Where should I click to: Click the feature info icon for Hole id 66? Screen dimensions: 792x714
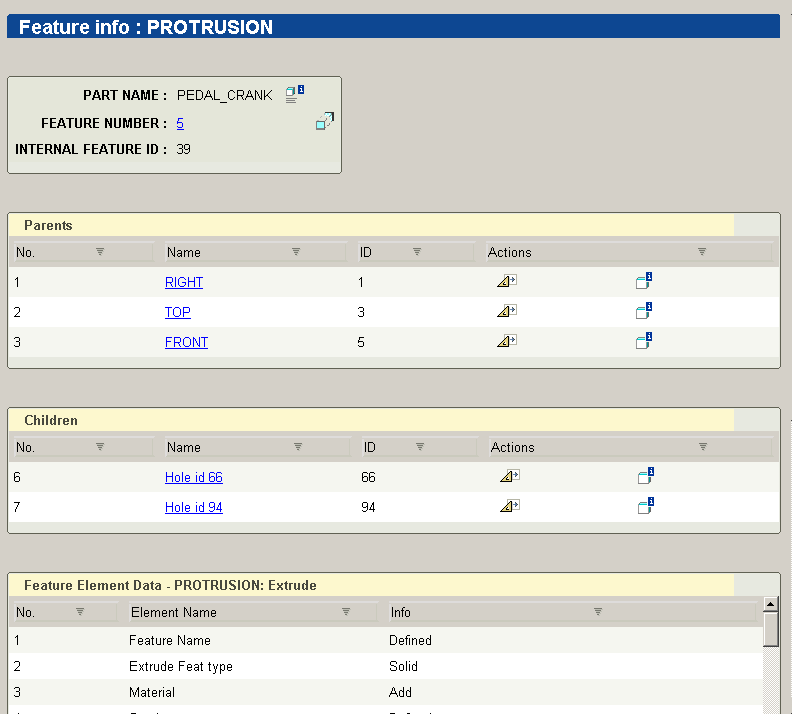click(x=644, y=477)
